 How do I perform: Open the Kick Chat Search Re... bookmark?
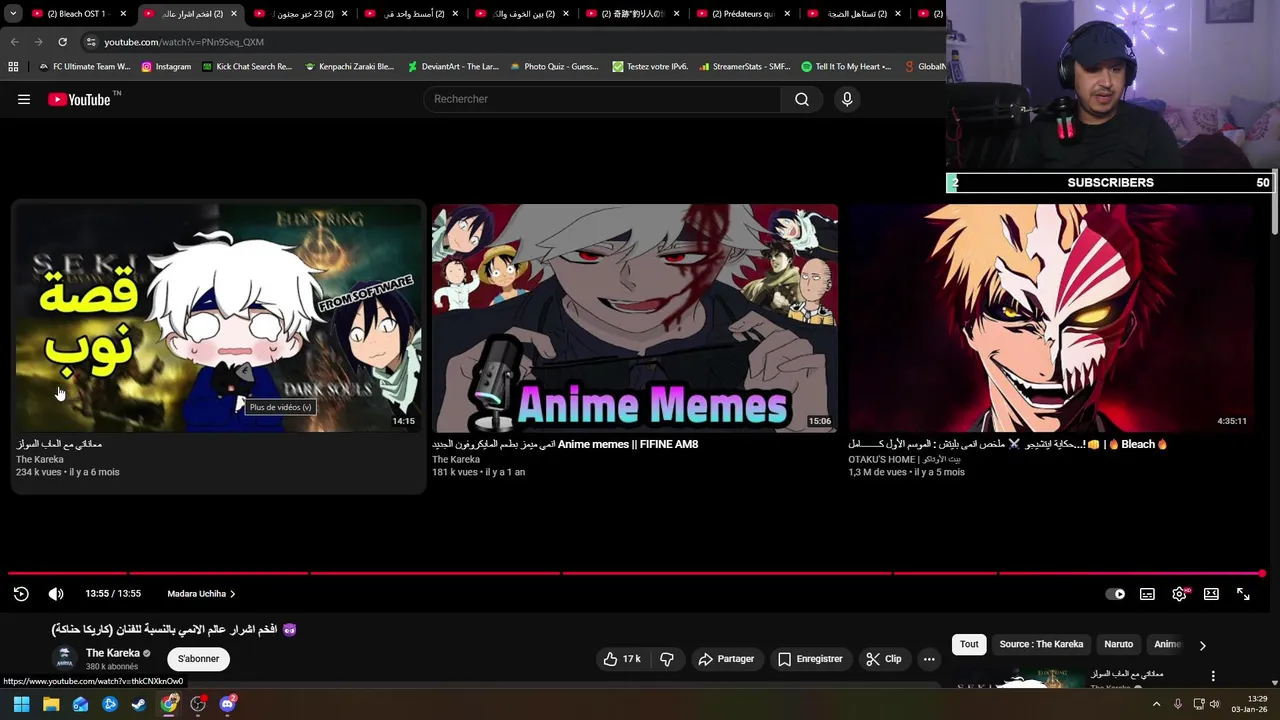[x=247, y=67]
